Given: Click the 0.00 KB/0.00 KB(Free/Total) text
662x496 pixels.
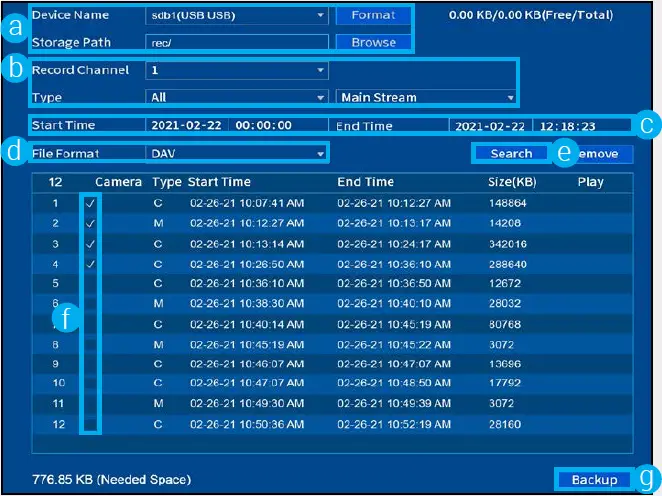Looking at the screenshot, I should (x=531, y=15).
